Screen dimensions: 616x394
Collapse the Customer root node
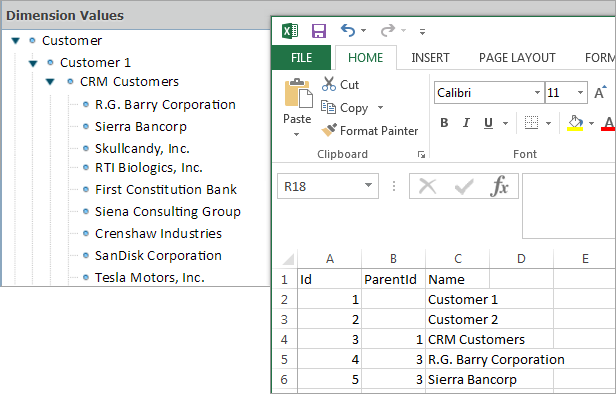[x=16, y=40]
